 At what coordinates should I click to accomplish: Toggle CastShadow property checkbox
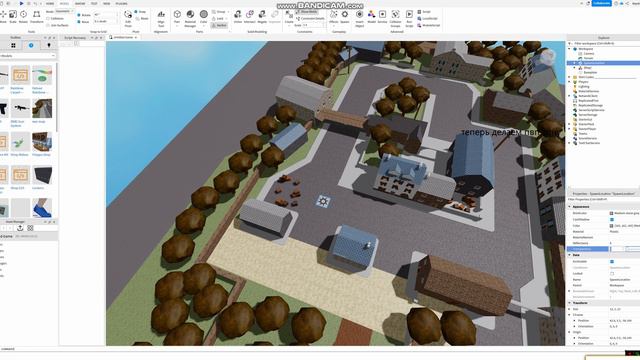[611, 219]
